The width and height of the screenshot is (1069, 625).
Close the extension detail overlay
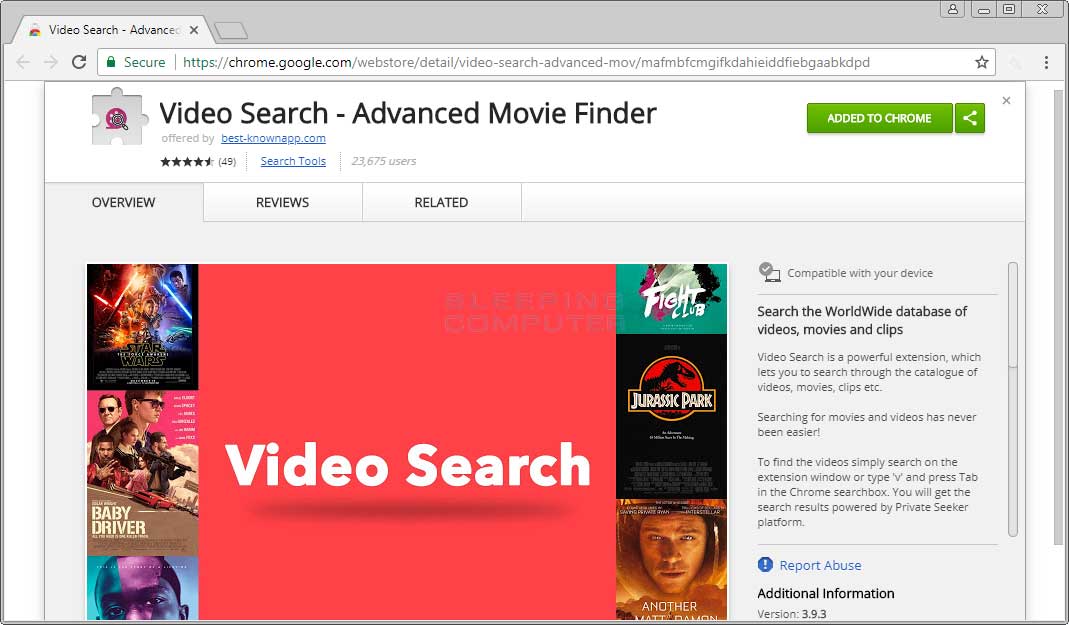(1006, 101)
